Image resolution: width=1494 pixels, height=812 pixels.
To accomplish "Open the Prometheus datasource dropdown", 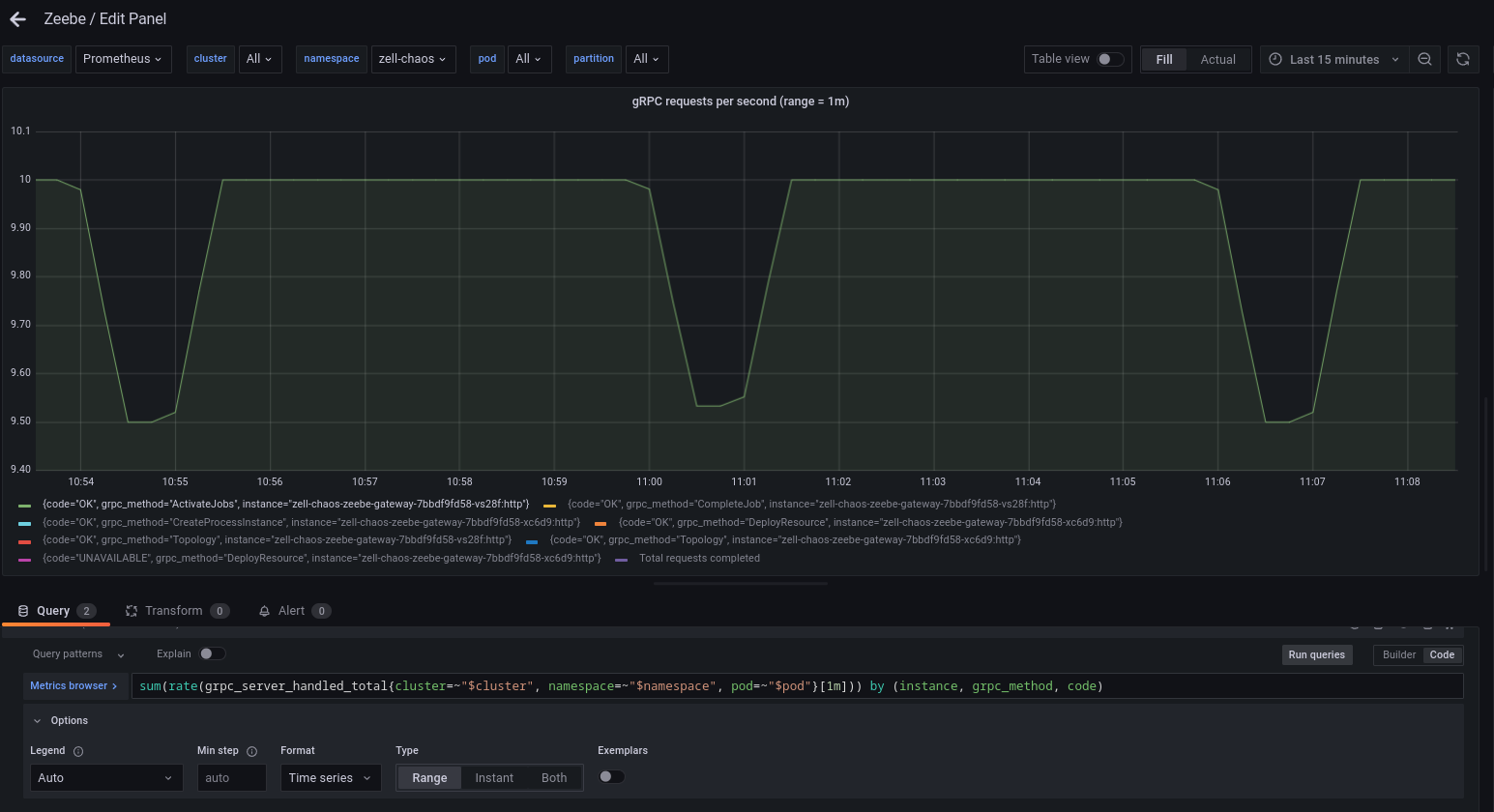I will coord(124,59).
